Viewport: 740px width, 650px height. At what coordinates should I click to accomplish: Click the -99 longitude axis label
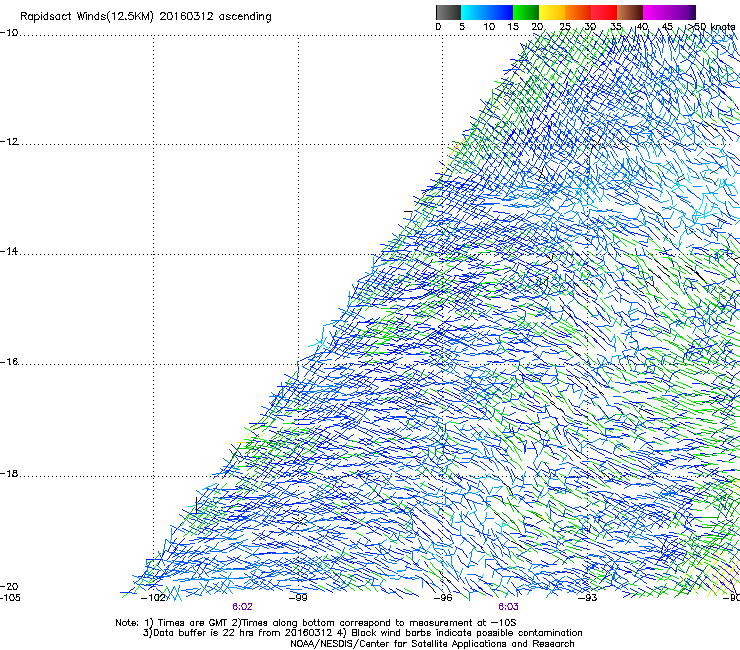point(298,598)
